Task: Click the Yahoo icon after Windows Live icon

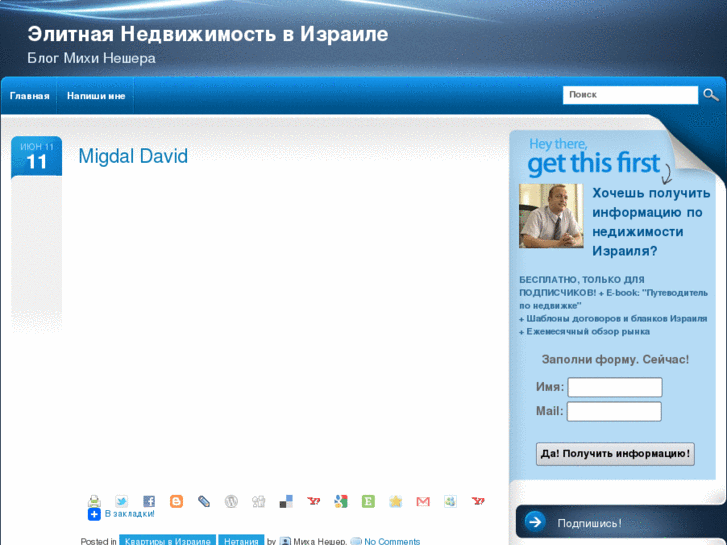Action: 478,501
